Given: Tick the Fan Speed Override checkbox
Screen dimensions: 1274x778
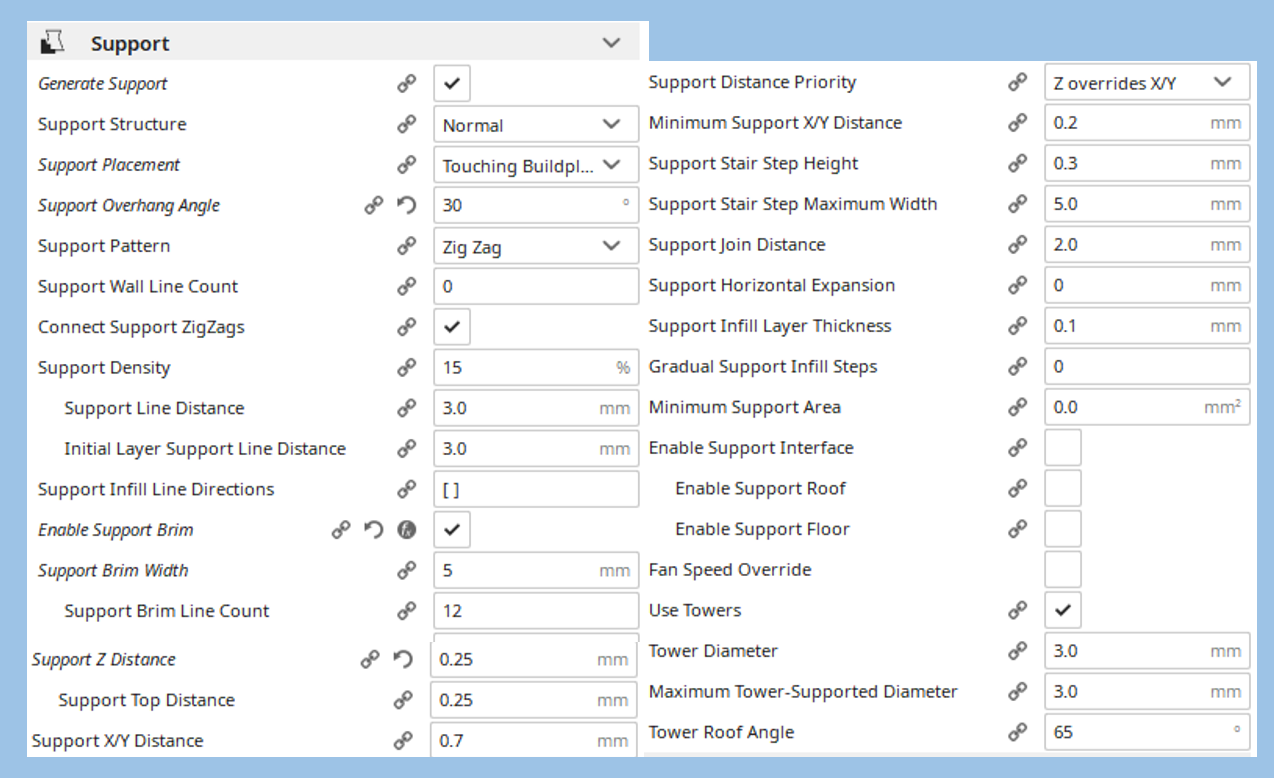Looking at the screenshot, I should tap(1063, 570).
